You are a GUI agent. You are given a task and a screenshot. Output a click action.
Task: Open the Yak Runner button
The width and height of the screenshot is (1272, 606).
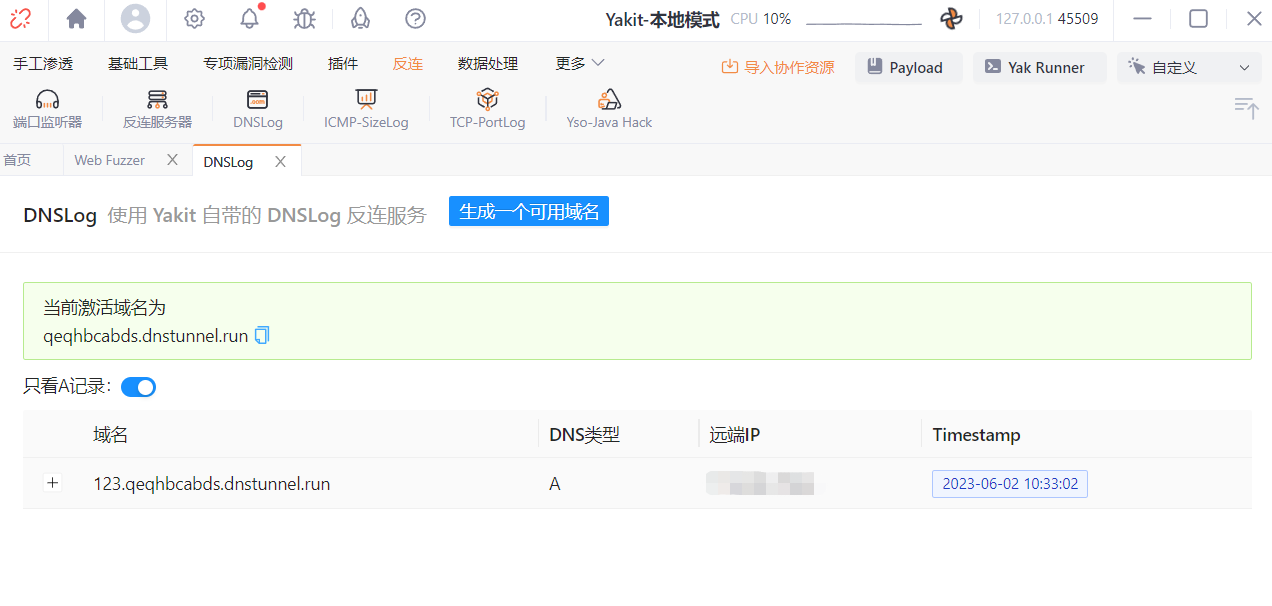(x=1039, y=68)
